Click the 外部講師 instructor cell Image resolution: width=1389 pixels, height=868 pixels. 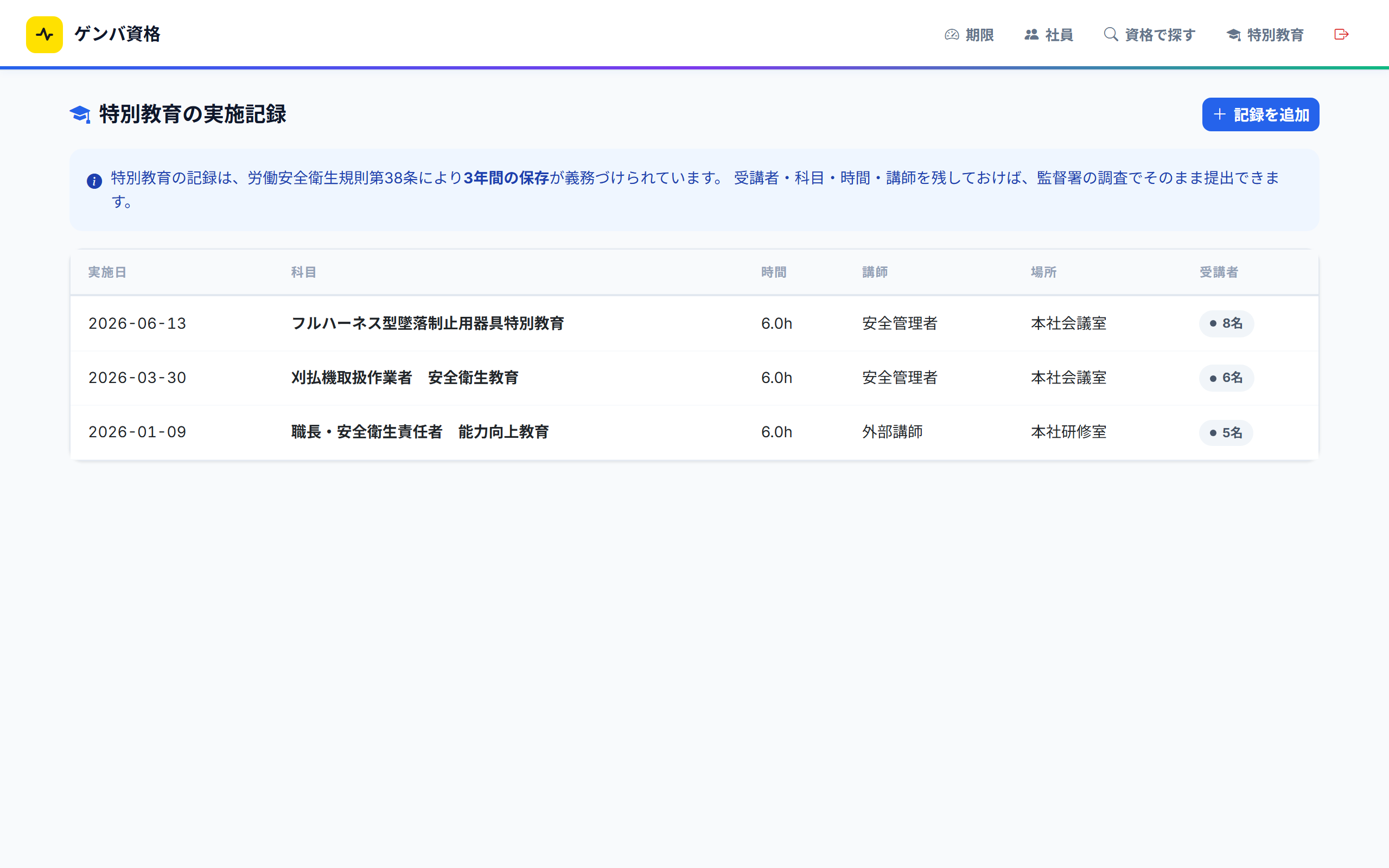click(893, 432)
